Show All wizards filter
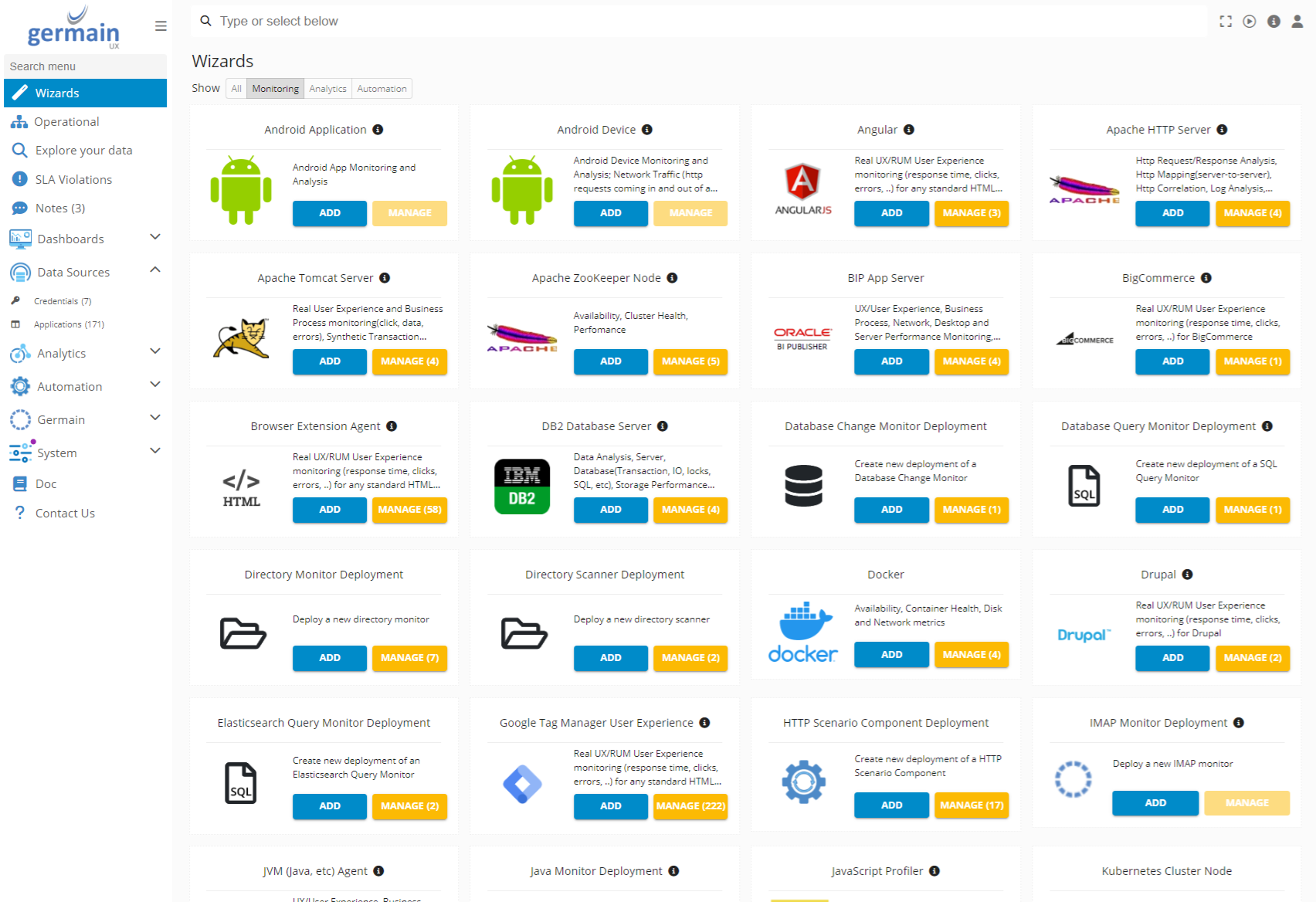Screen dimensions: 1316x902 (x=236, y=89)
